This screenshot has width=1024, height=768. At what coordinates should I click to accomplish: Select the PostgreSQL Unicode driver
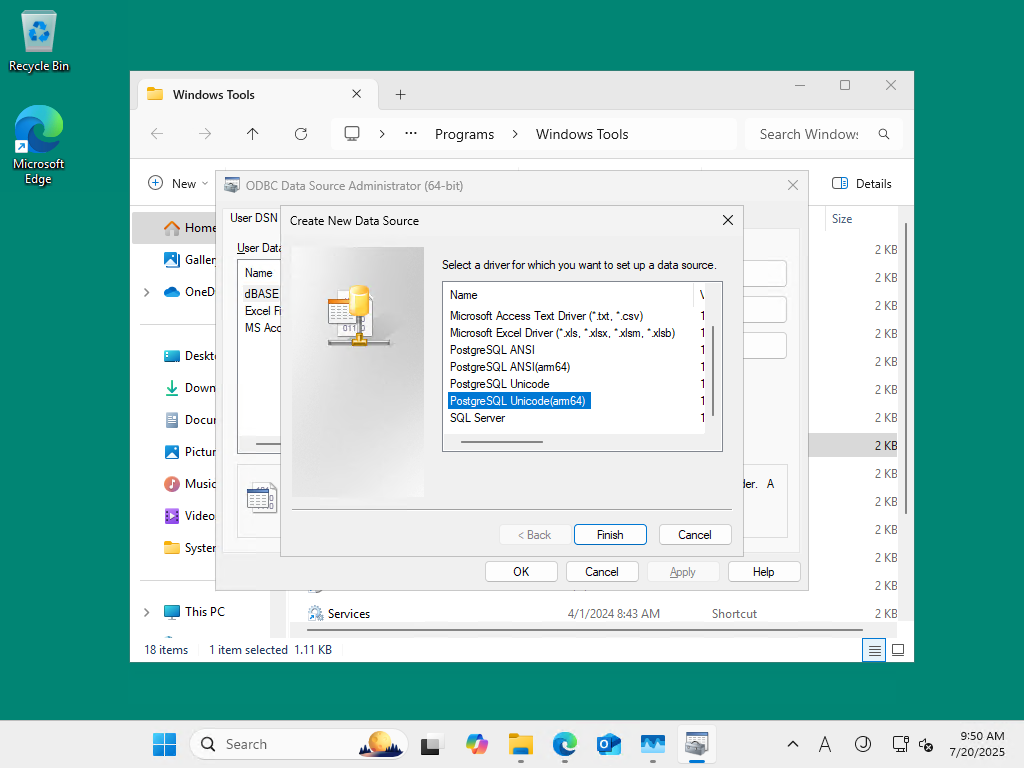500,384
